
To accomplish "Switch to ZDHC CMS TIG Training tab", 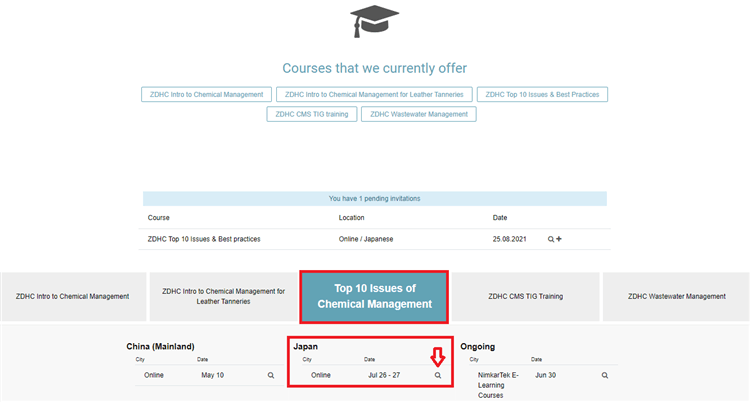I will pyautogui.click(x=526, y=297).
